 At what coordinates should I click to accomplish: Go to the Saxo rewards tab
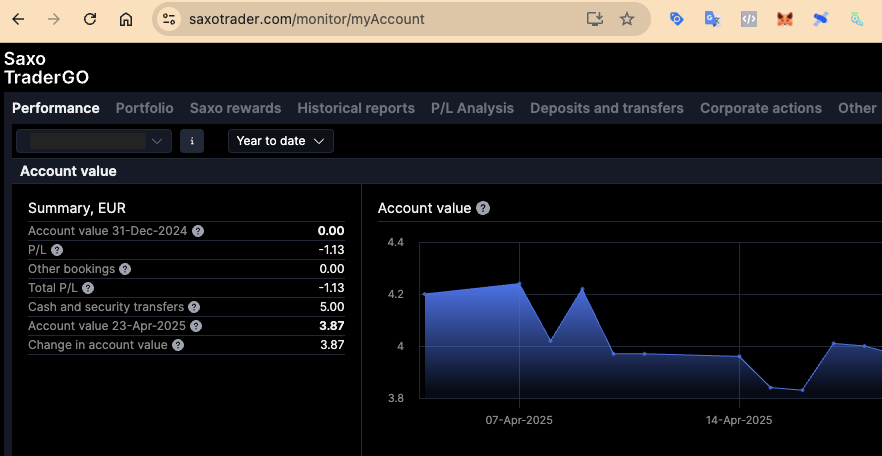click(235, 108)
